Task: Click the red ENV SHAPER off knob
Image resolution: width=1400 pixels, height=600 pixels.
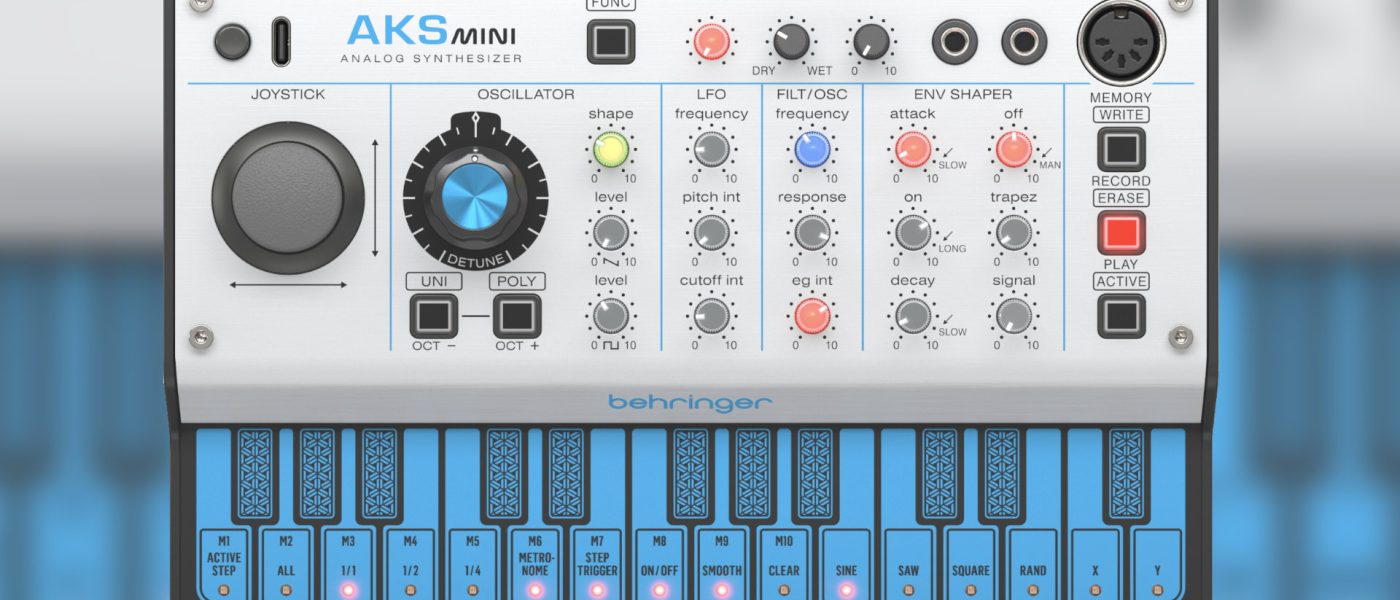Action: point(1014,150)
